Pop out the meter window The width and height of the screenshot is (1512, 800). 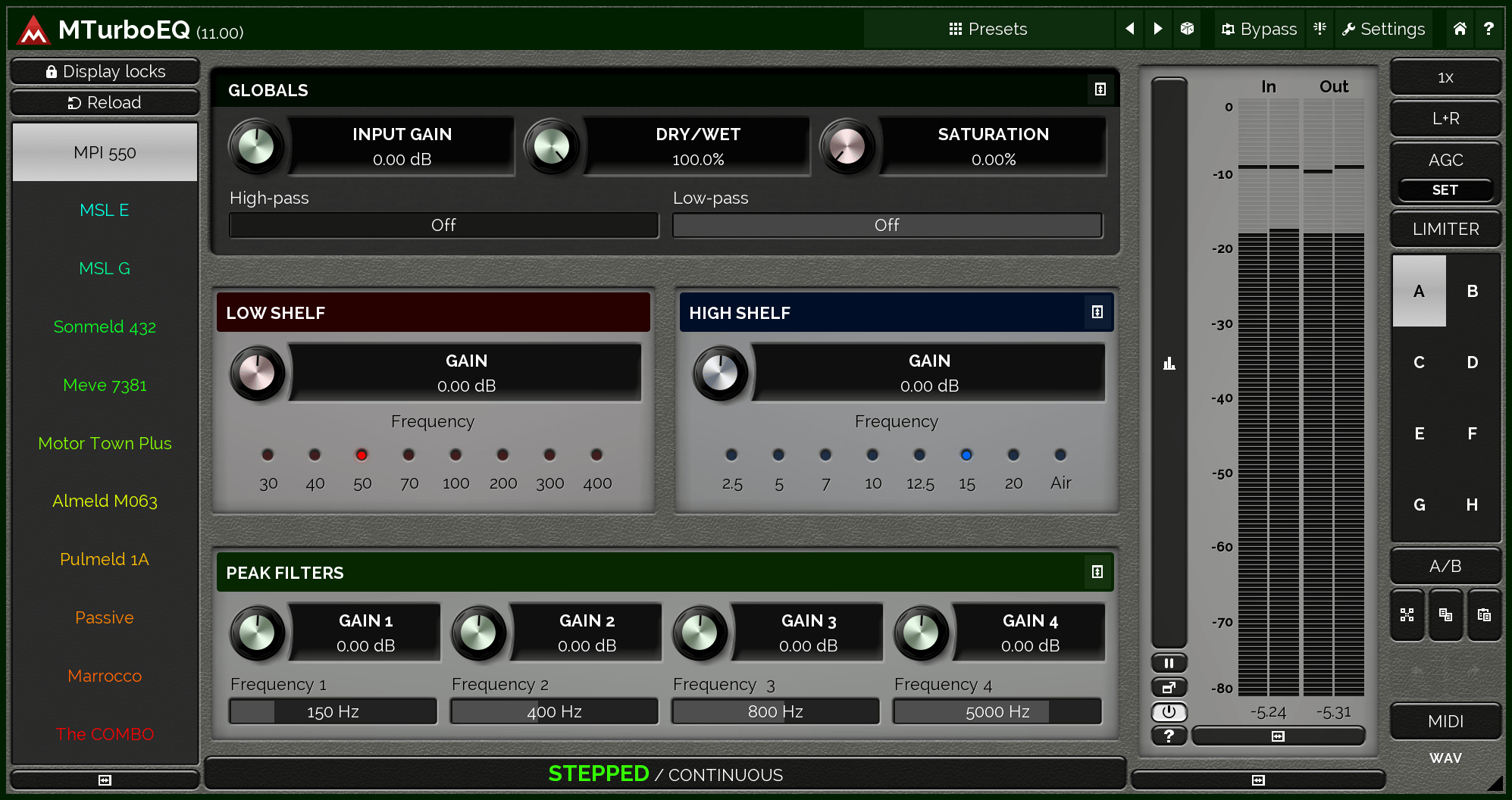[1169, 688]
